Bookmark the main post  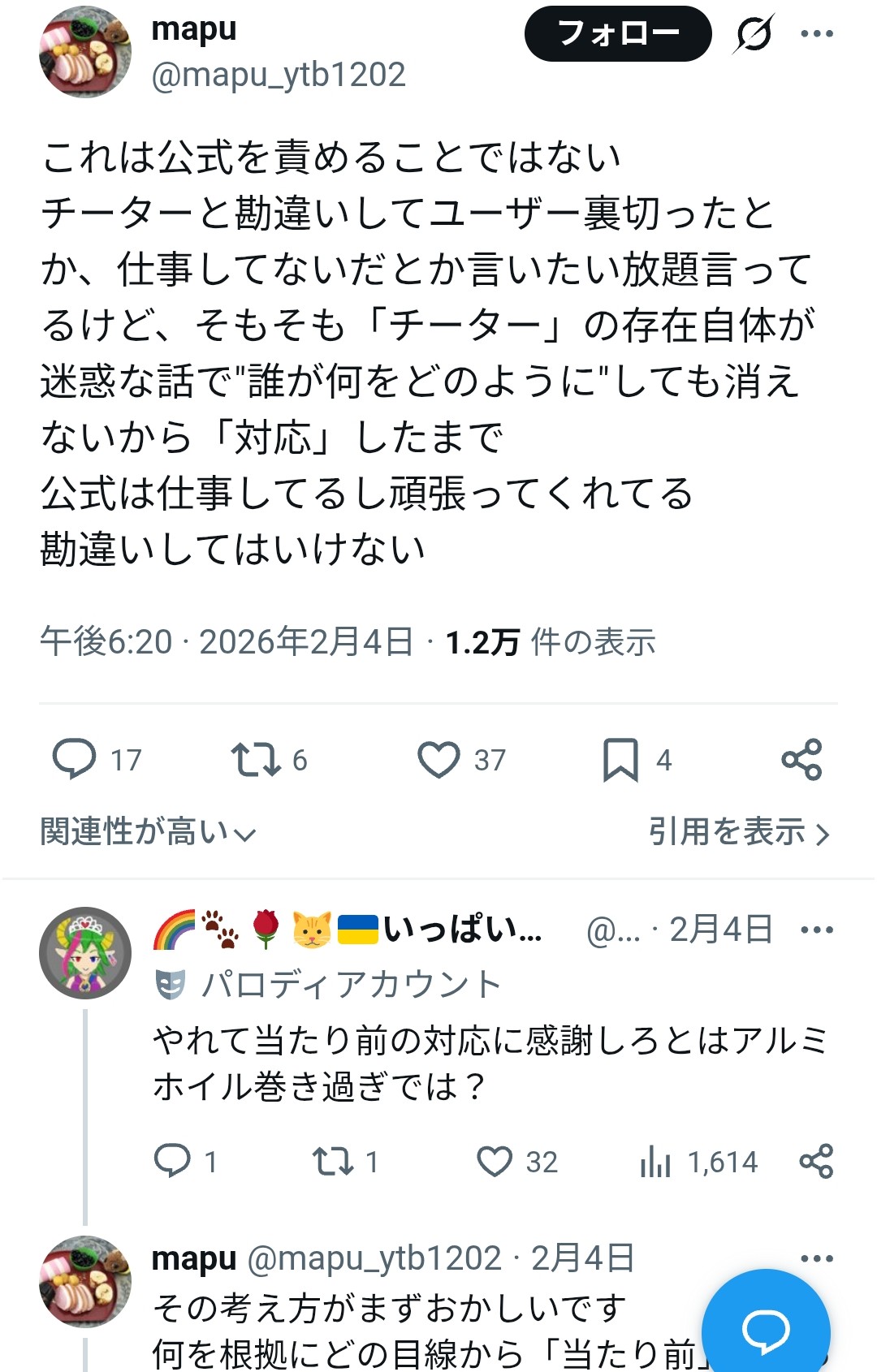[620, 760]
